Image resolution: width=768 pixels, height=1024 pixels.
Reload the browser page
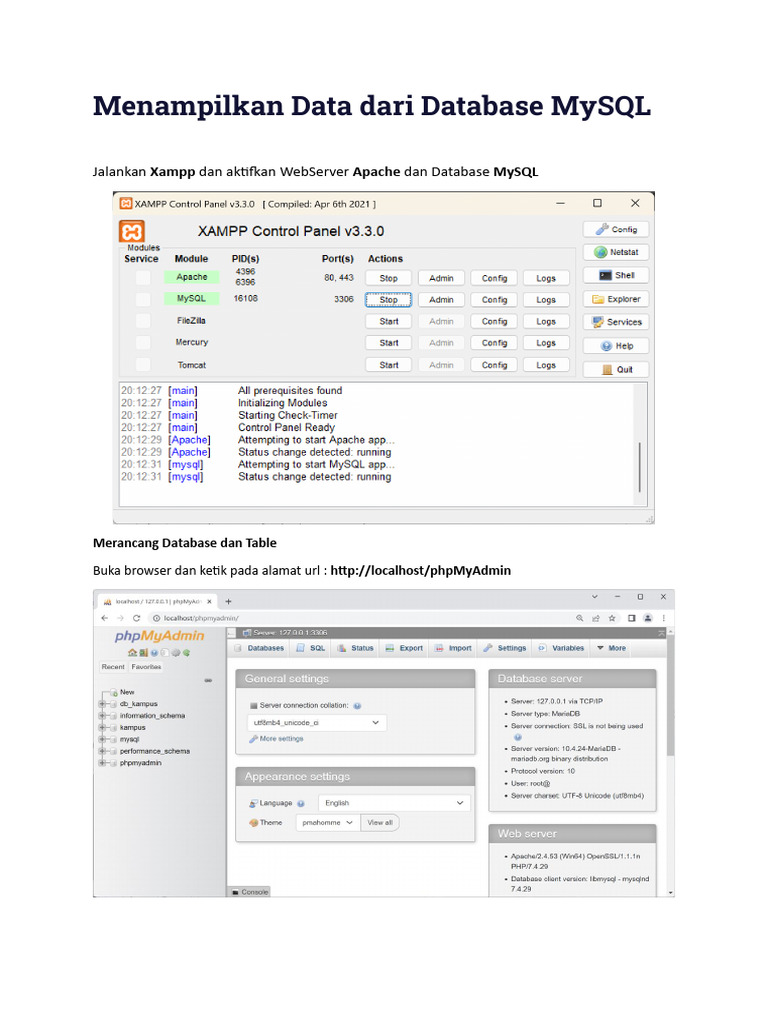point(136,619)
